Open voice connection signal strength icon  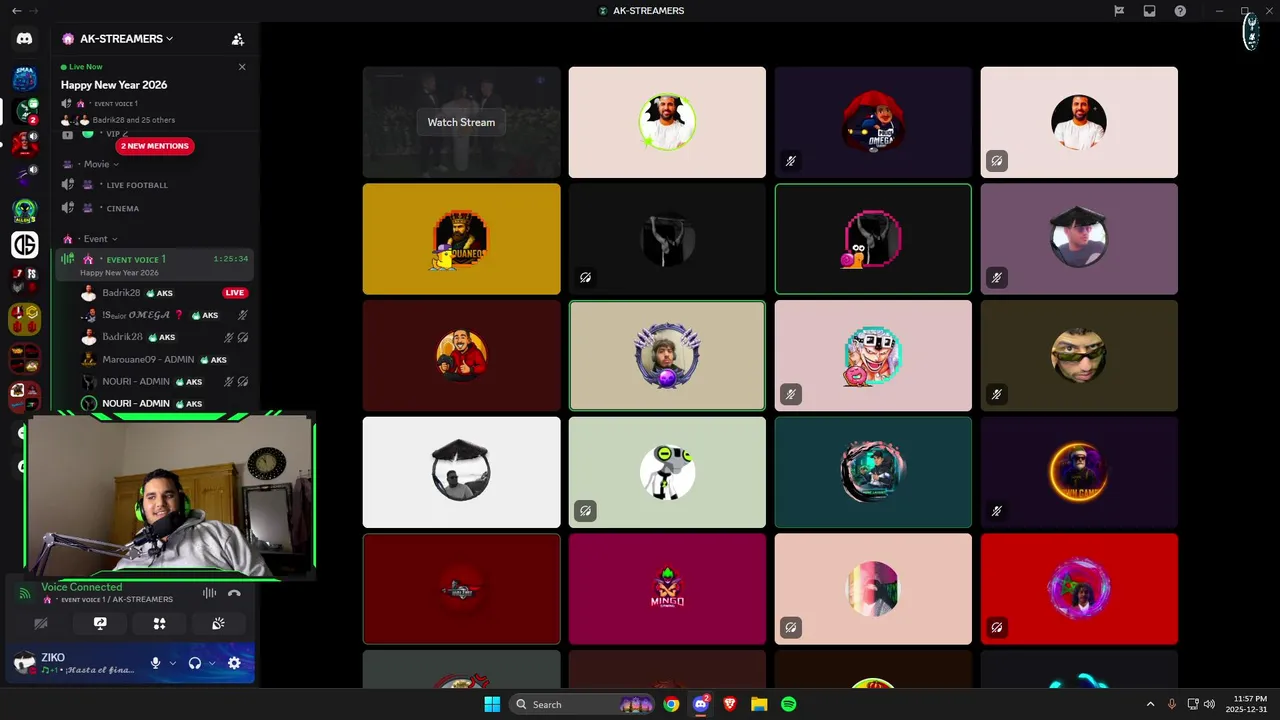pos(25,593)
